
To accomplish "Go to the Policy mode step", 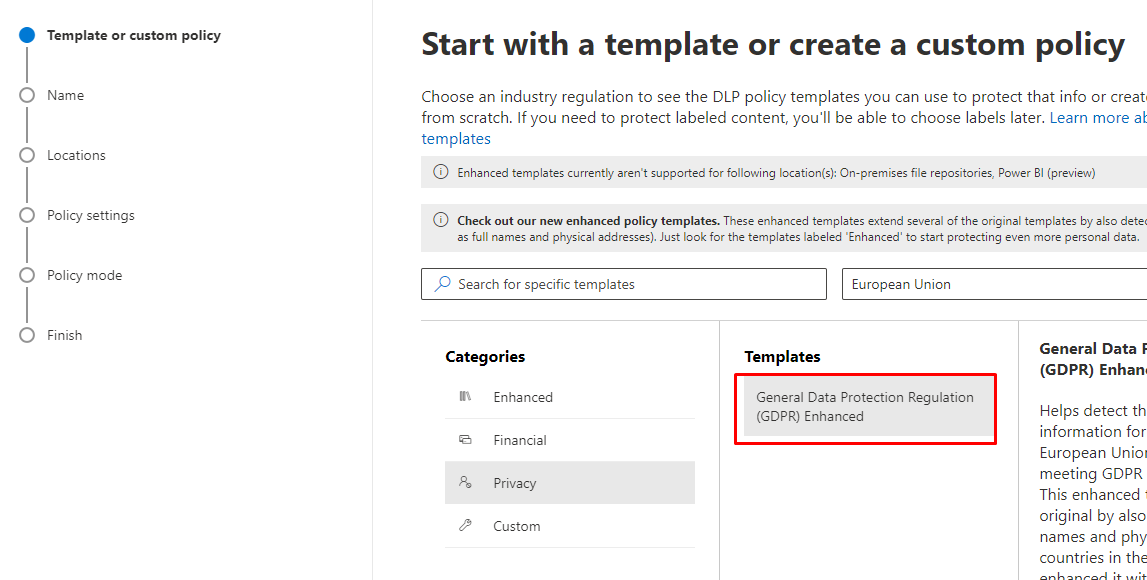I will pyautogui.click(x=84, y=275).
